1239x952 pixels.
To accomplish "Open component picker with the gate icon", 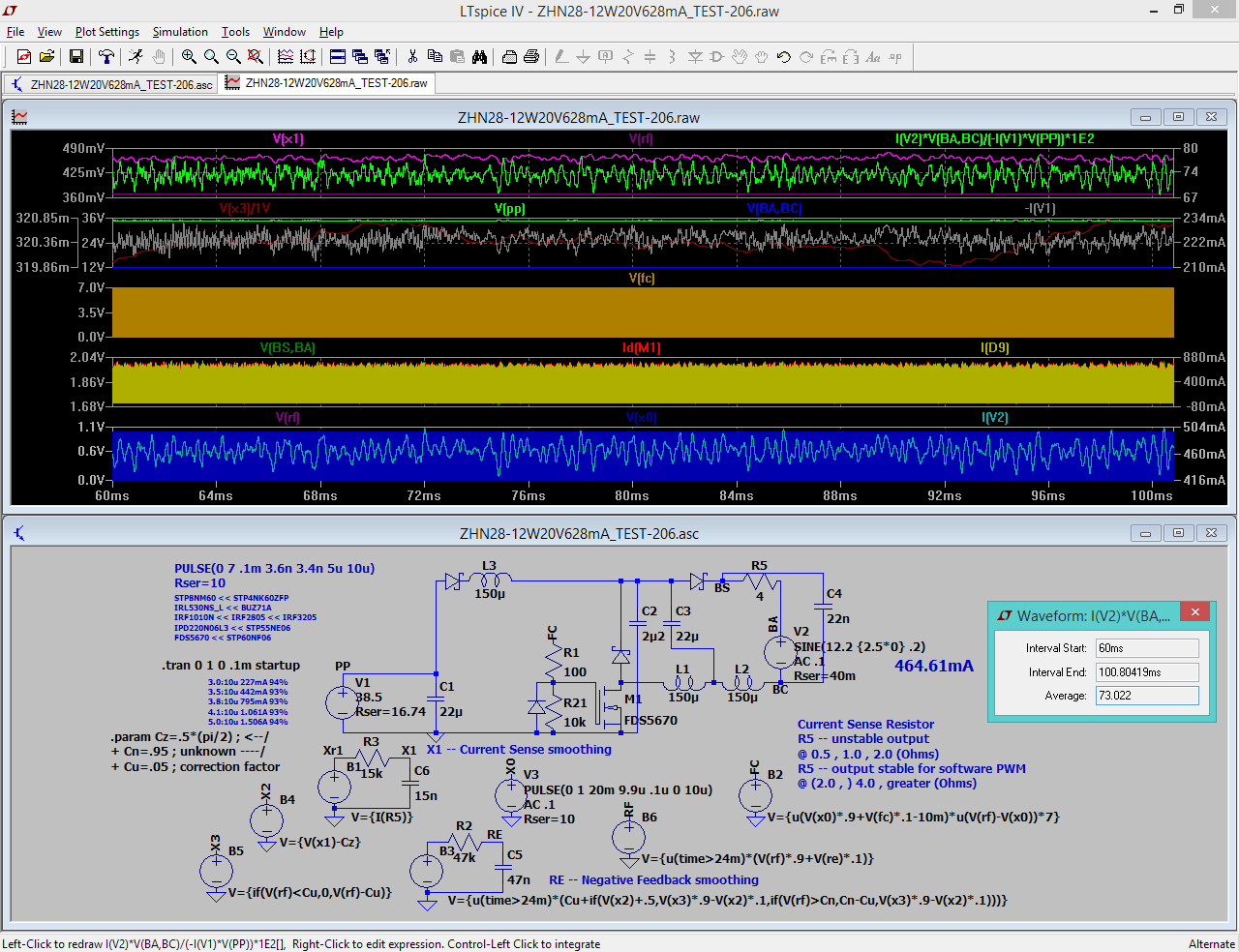I will click(717, 57).
